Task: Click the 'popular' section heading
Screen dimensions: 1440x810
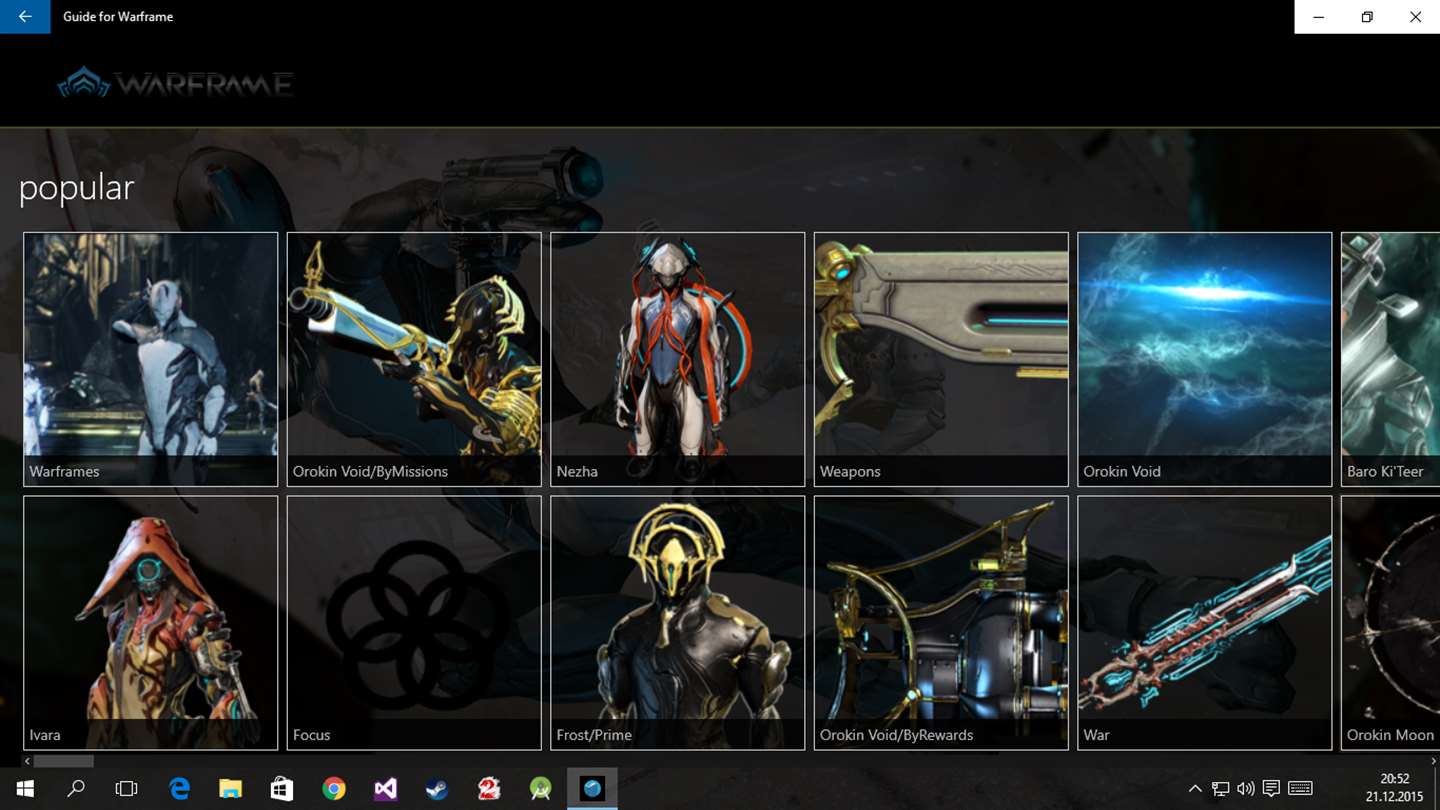Action: coord(76,188)
